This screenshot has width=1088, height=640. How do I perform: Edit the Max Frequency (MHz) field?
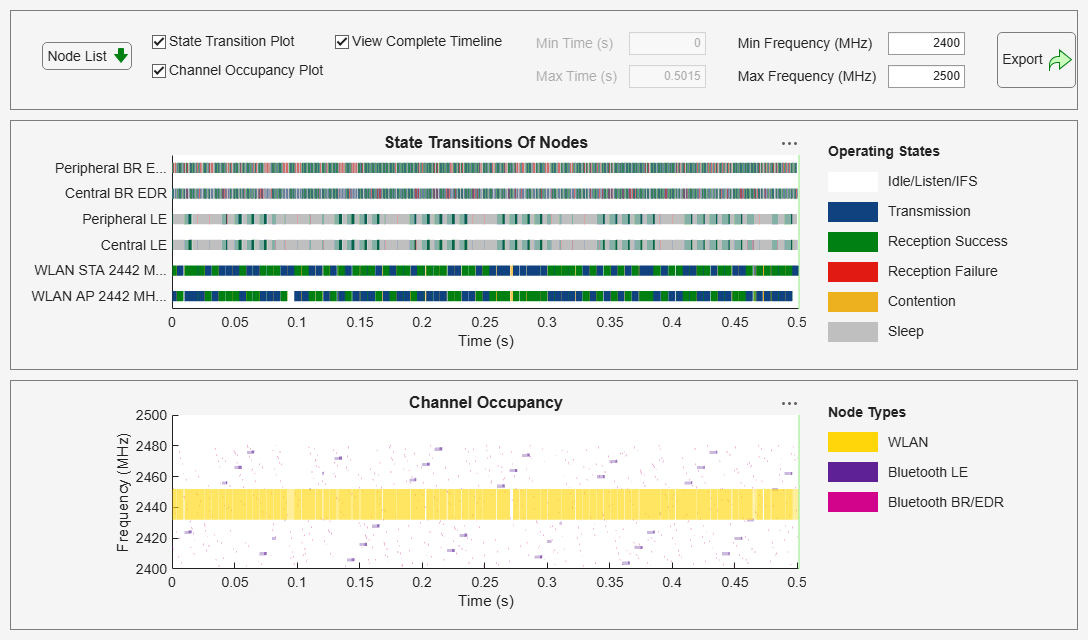(926, 76)
